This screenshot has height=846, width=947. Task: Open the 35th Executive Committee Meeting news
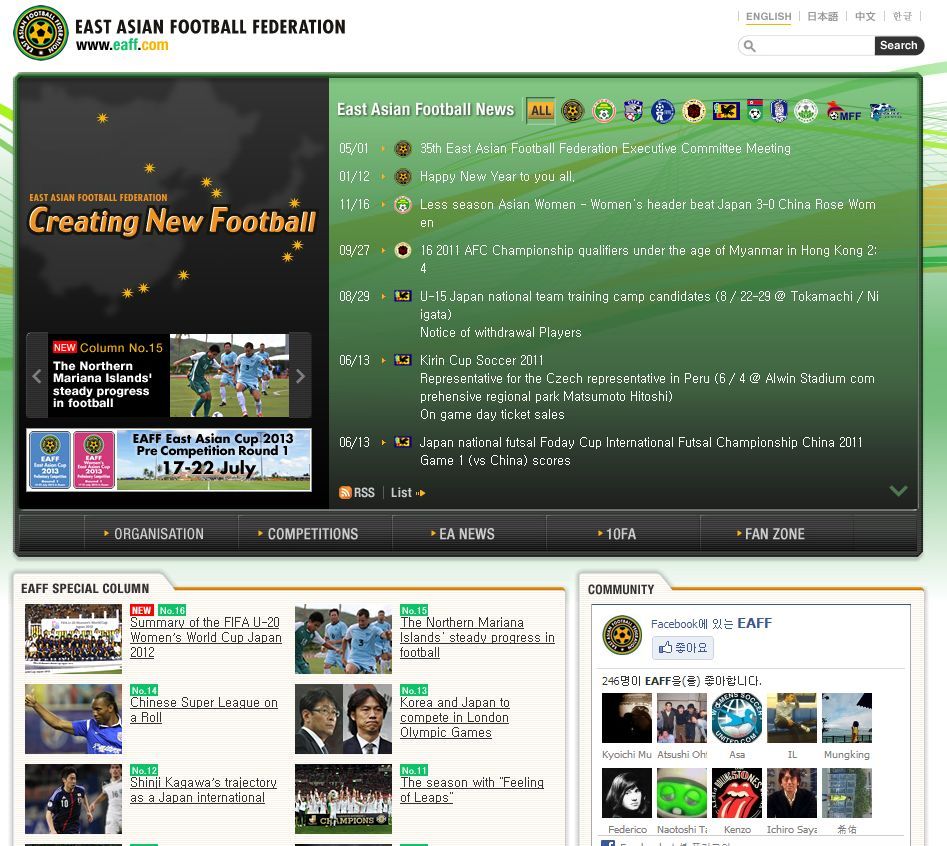click(x=605, y=149)
